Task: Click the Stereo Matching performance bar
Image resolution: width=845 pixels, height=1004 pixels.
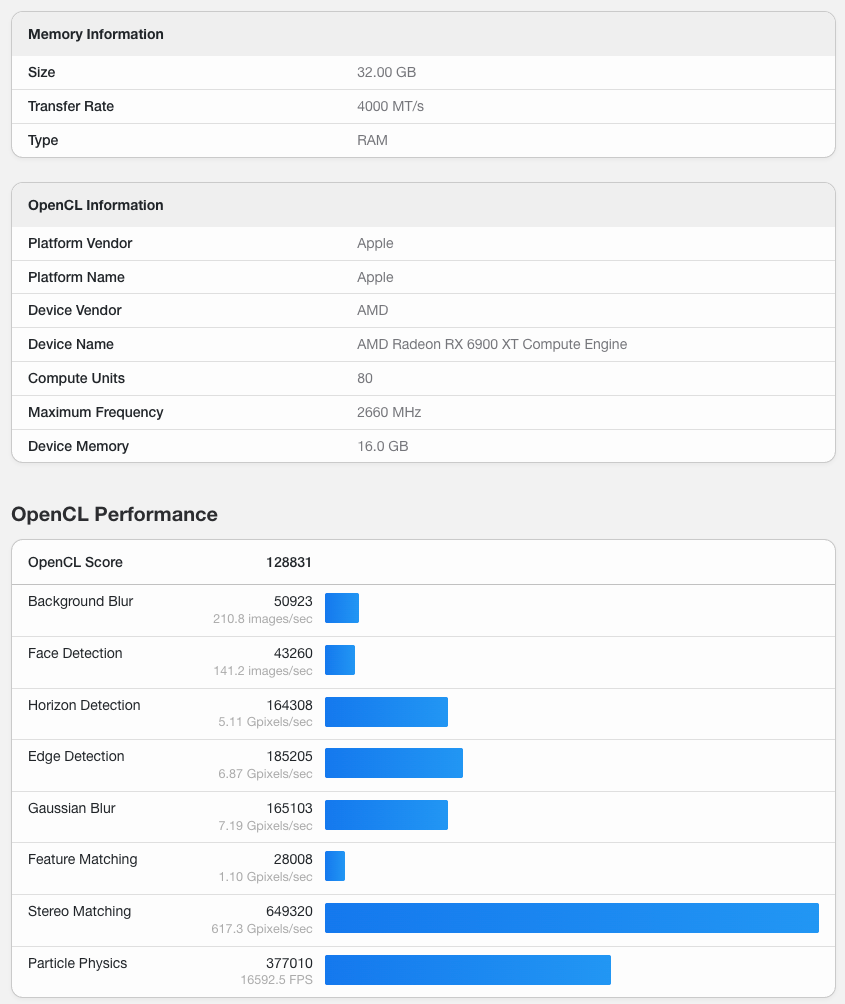Action: (x=571, y=918)
